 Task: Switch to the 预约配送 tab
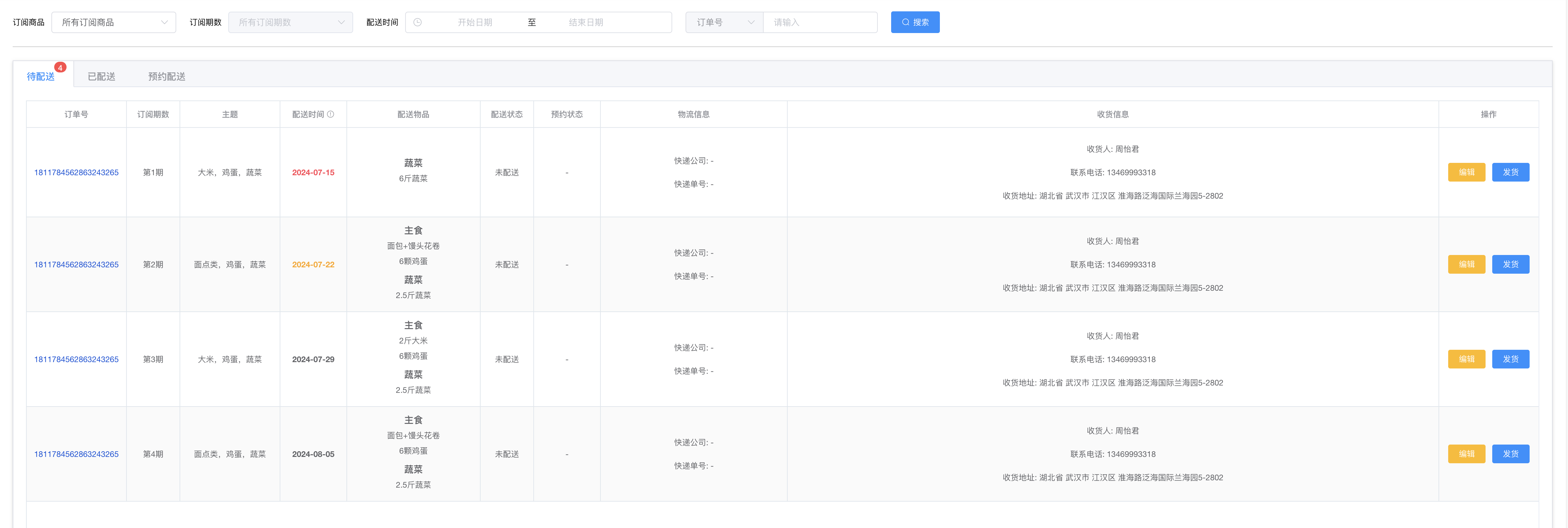tap(166, 76)
